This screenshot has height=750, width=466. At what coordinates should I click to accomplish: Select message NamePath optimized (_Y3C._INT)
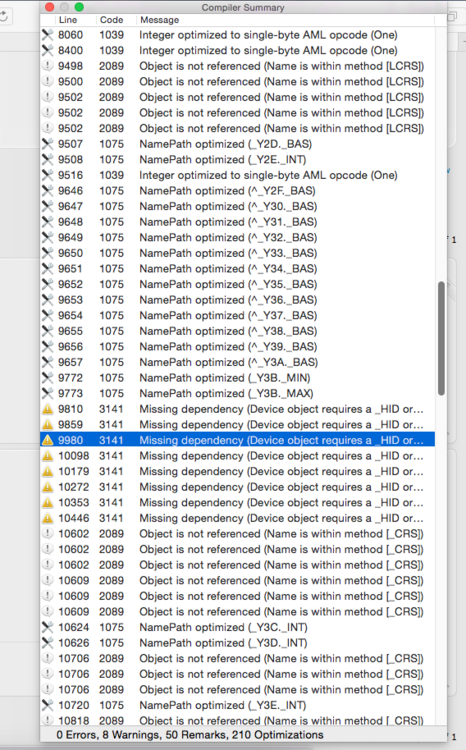pyautogui.click(x=223, y=627)
